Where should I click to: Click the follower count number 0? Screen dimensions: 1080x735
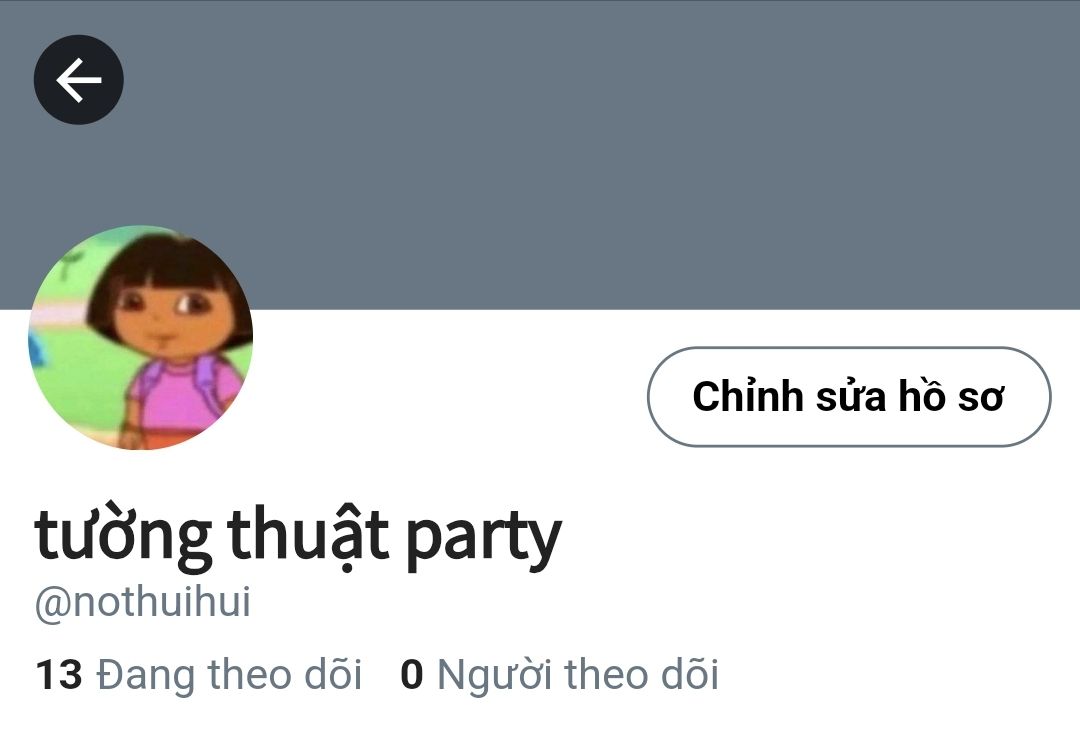point(411,675)
